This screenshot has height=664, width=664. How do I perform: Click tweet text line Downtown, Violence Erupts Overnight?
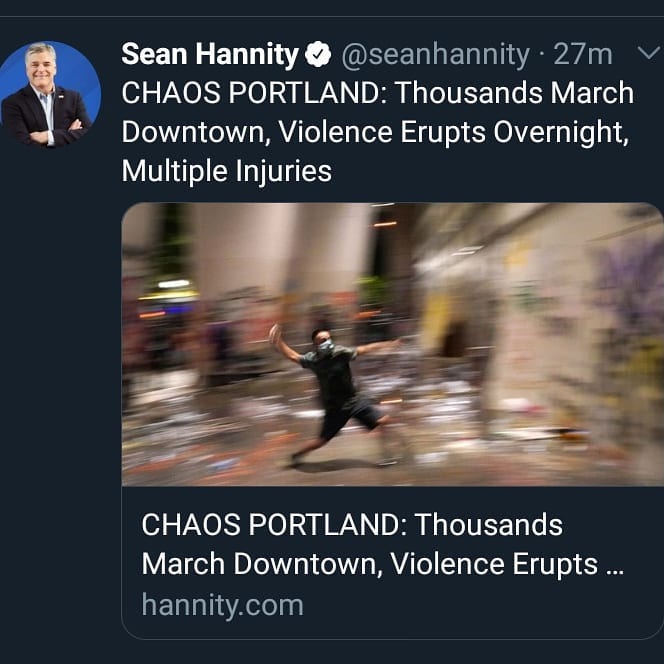[x=375, y=133]
